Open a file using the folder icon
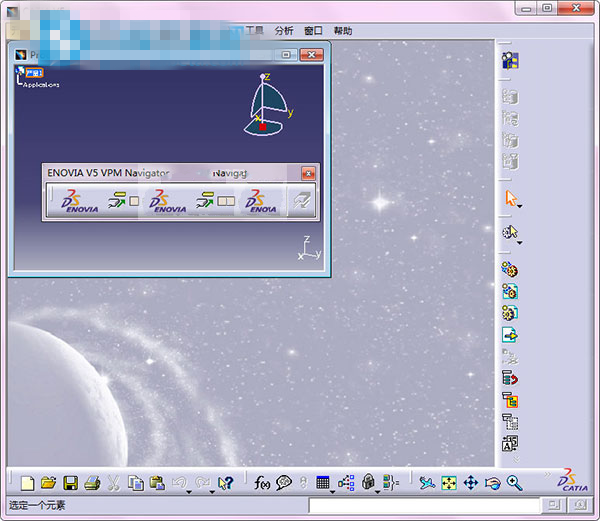Viewport: 600px width, 521px height. (49, 483)
